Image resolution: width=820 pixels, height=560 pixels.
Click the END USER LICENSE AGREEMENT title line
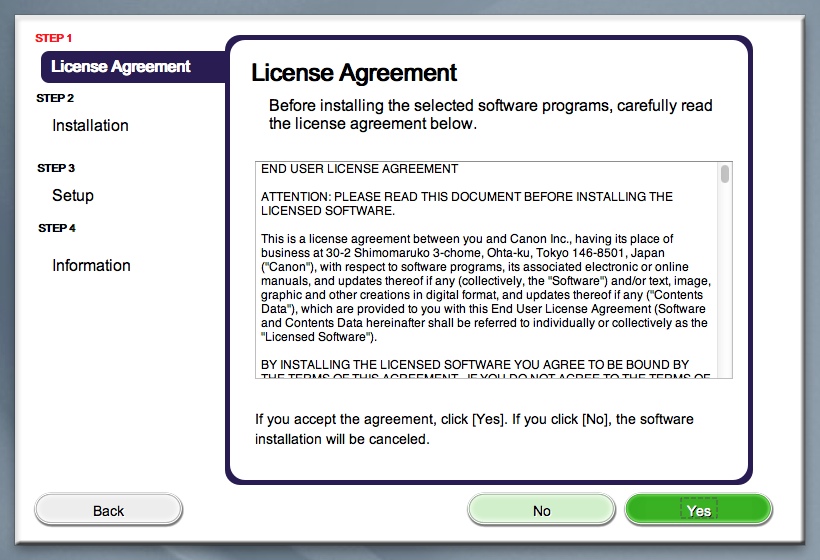pyautogui.click(x=359, y=169)
